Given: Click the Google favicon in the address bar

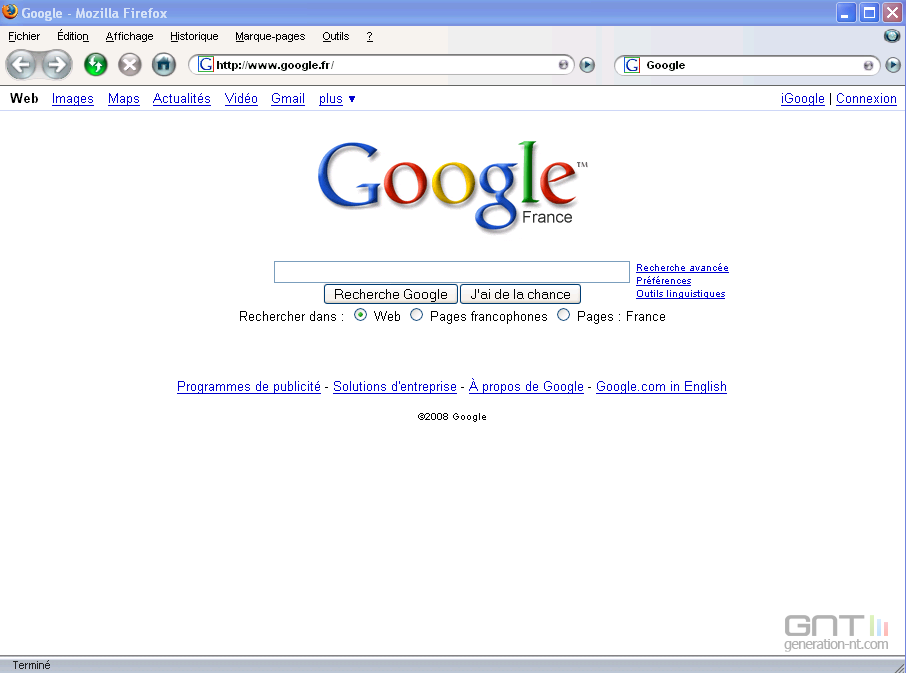Looking at the screenshot, I should tap(206, 65).
